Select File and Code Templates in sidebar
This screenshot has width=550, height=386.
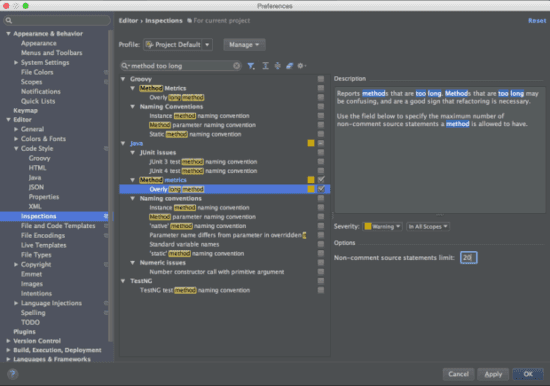tap(58, 226)
